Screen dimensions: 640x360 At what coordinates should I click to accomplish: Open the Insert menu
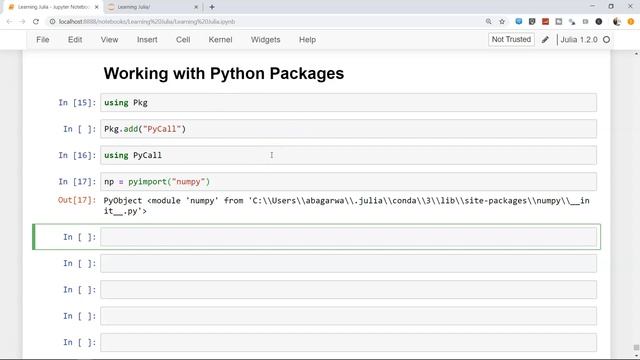click(x=147, y=40)
